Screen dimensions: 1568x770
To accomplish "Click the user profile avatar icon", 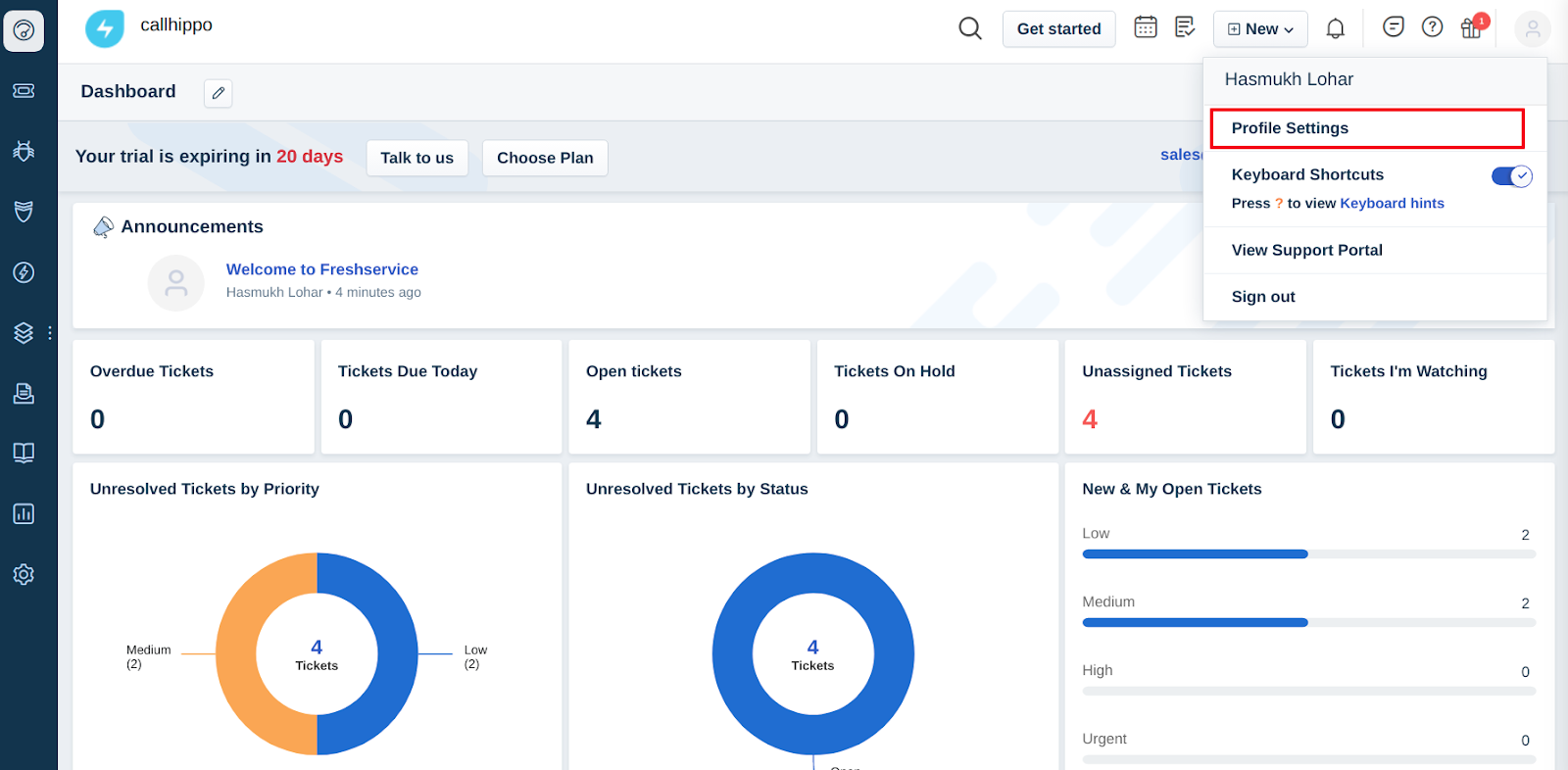I will click(1533, 29).
